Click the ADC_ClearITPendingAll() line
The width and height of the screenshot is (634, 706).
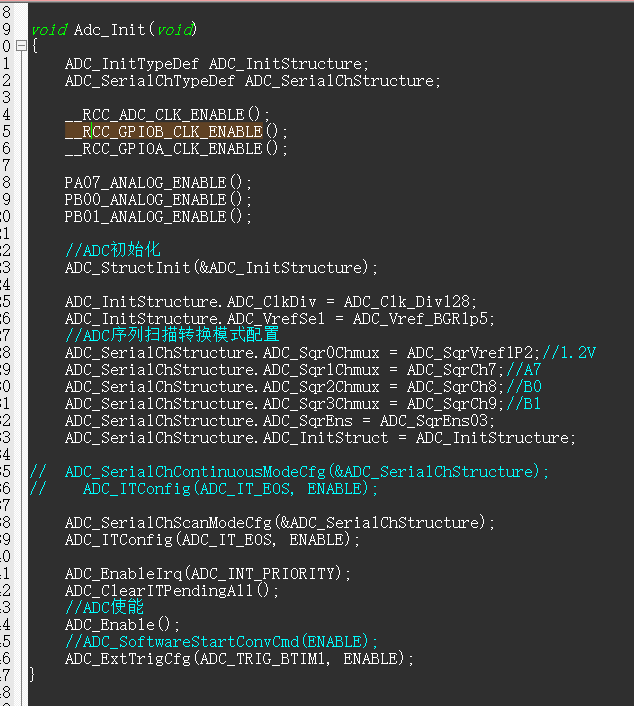coord(172,591)
